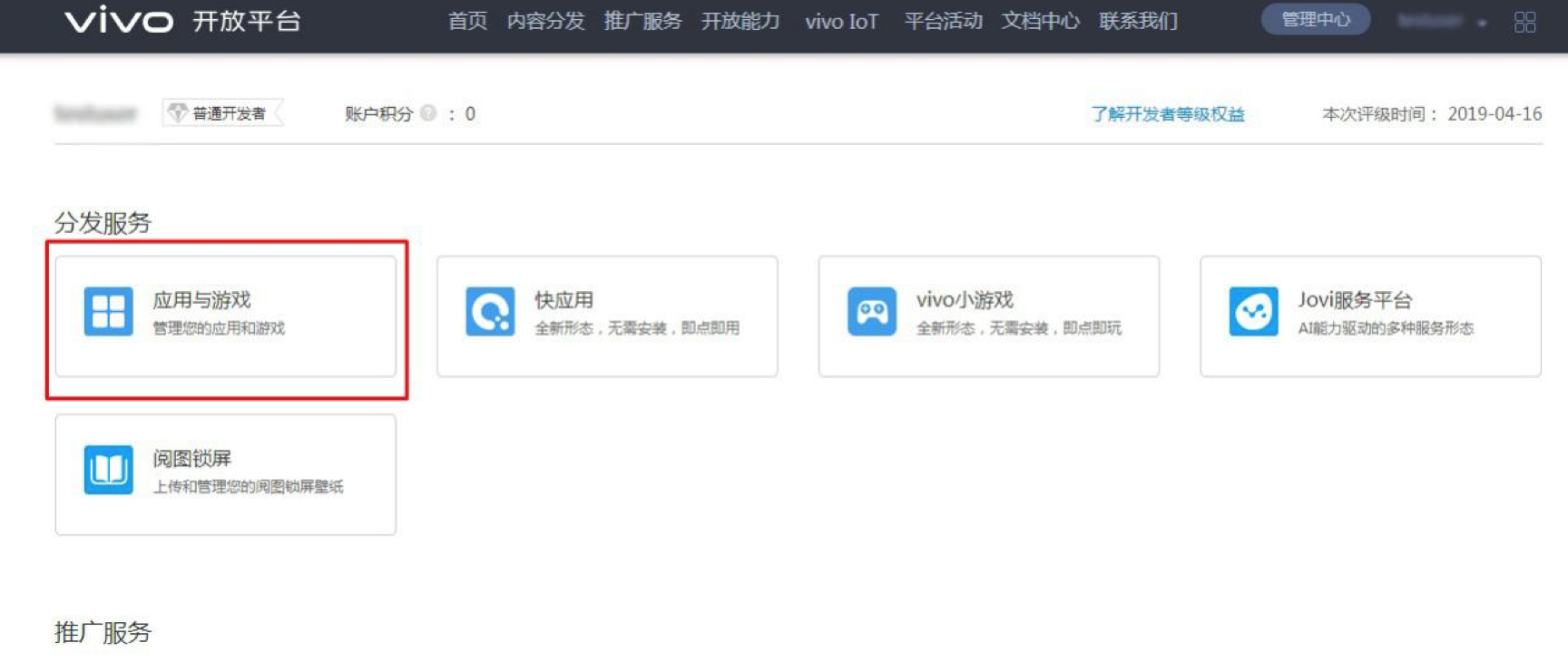1568x662 pixels.
Task: Open the 应用与游戏 service card
Action: coord(226,316)
